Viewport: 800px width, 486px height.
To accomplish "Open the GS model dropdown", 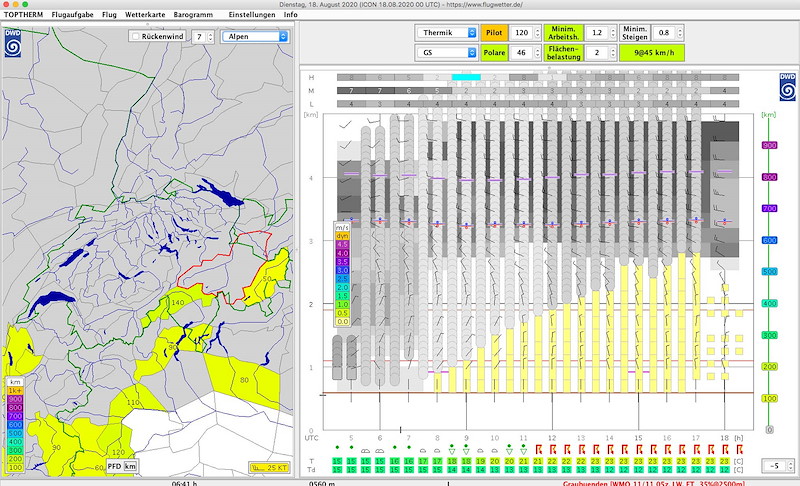I will tap(446, 53).
